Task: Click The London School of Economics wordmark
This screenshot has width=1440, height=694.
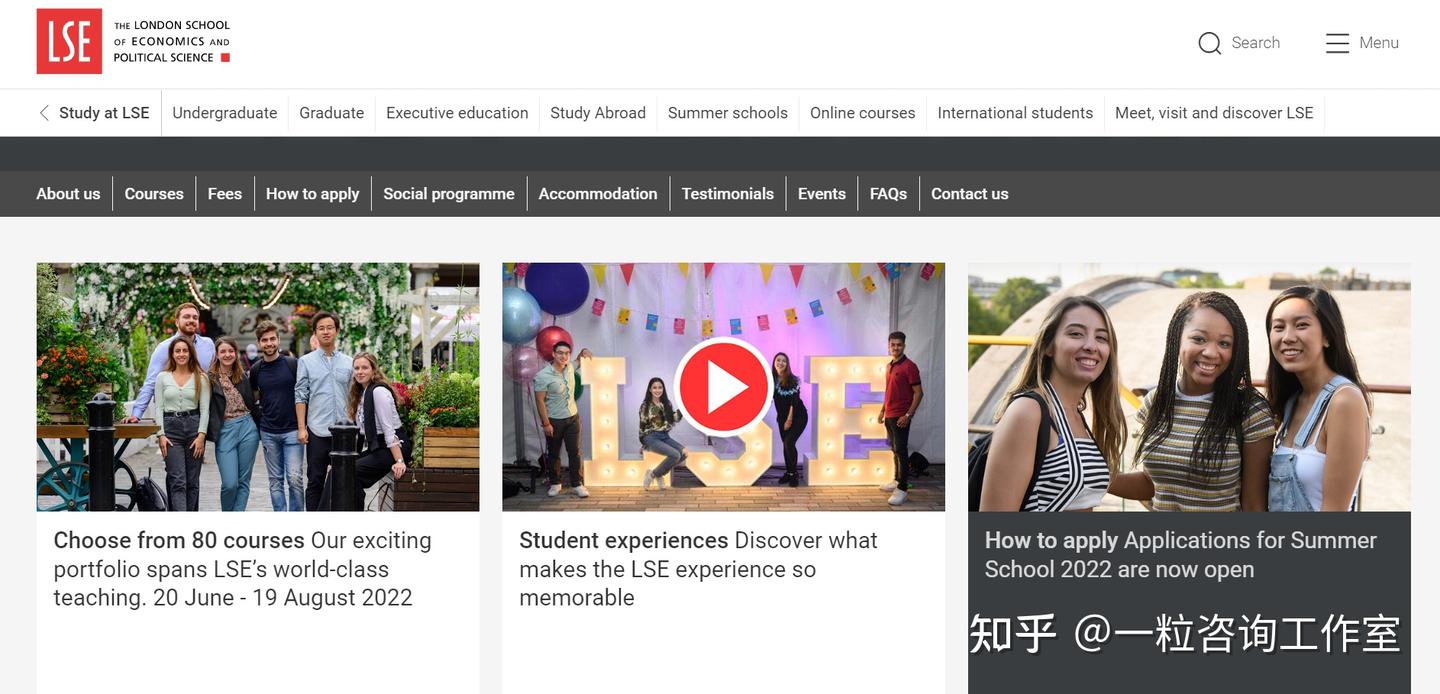Action: pyautogui.click(x=172, y=41)
